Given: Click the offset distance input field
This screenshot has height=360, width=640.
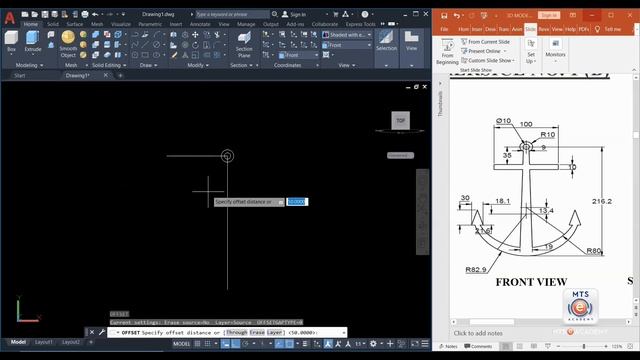Looking at the screenshot, I should 297,202.
